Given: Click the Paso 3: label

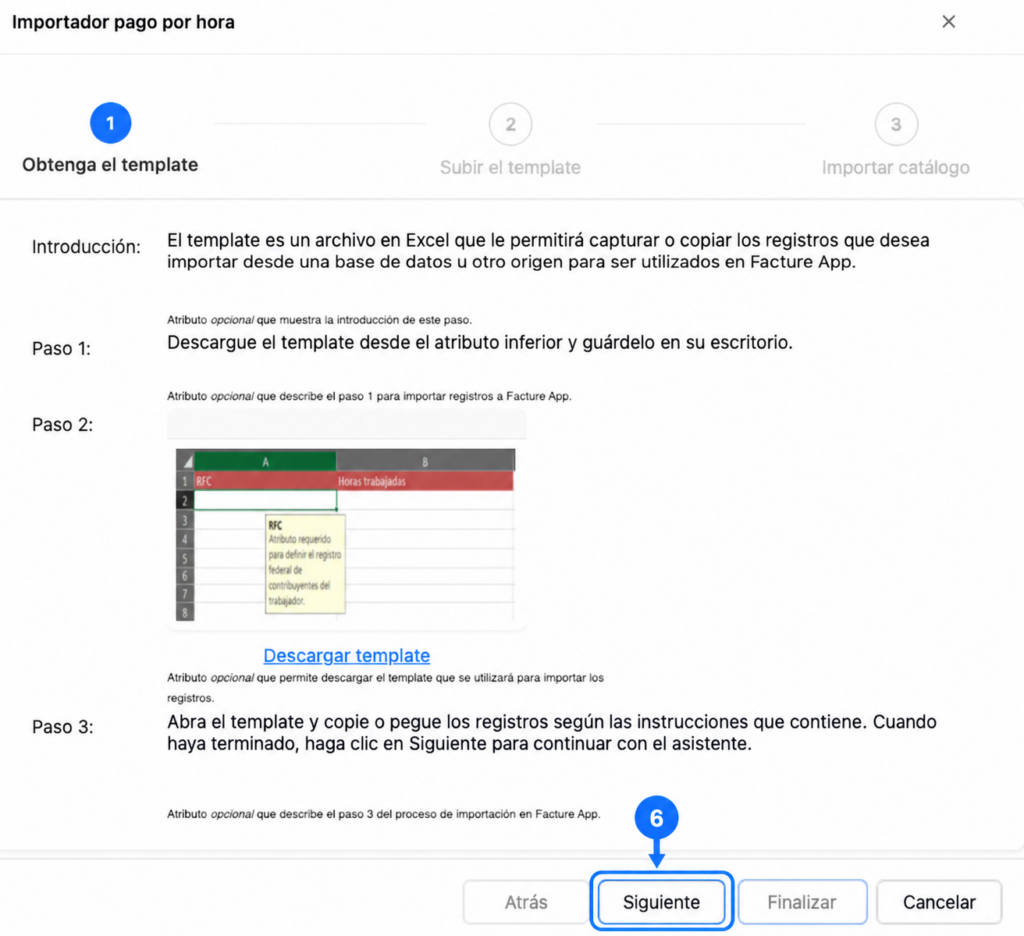Looking at the screenshot, I should [63, 727].
